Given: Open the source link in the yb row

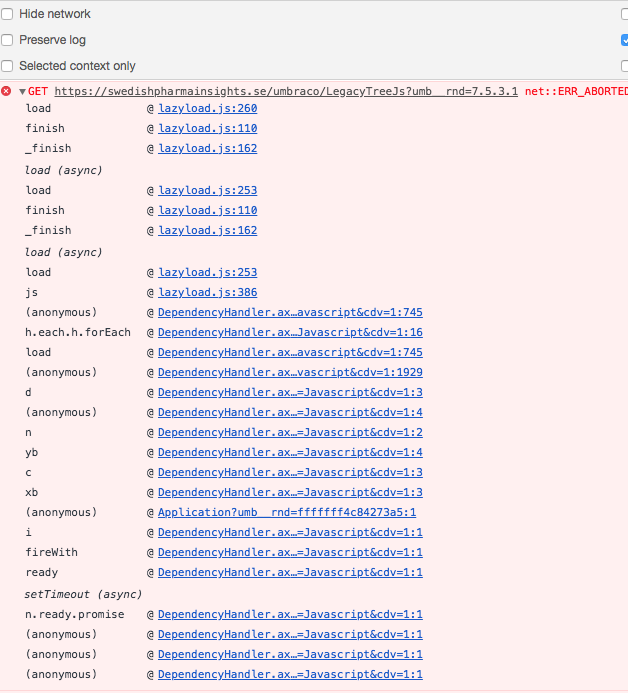Looking at the screenshot, I should tap(290, 452).
